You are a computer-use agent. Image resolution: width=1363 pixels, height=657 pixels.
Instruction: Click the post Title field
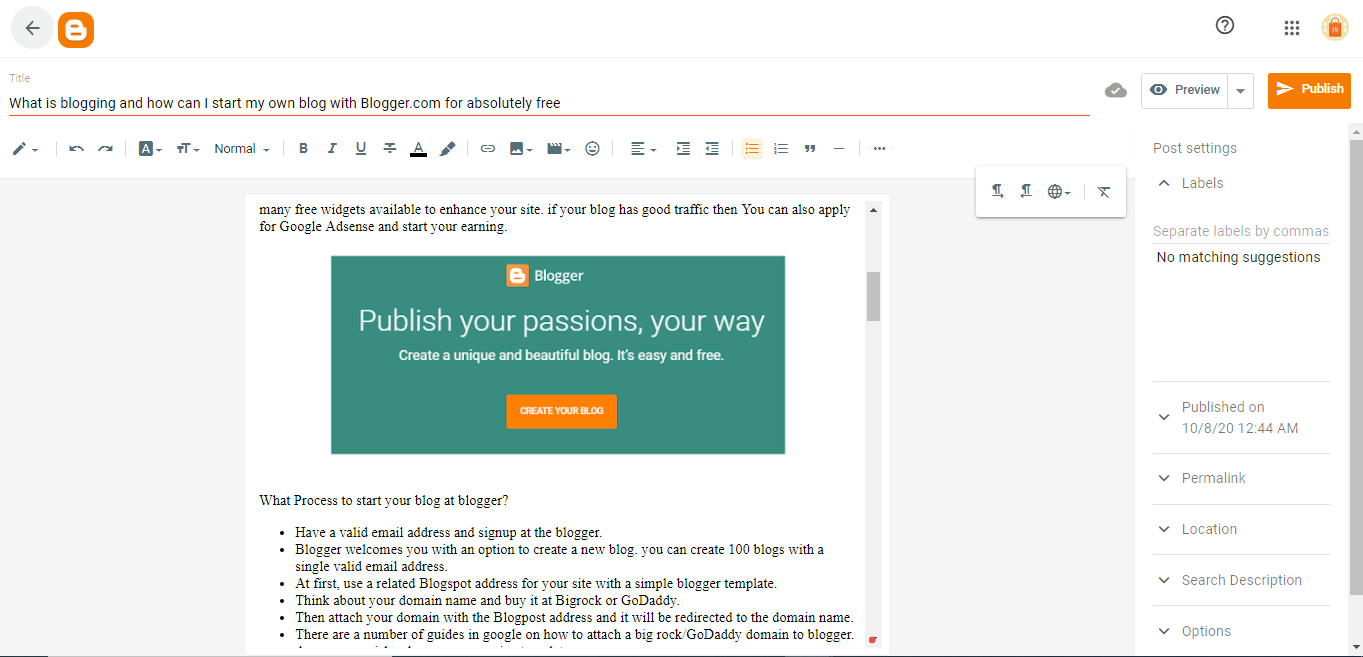549,103
